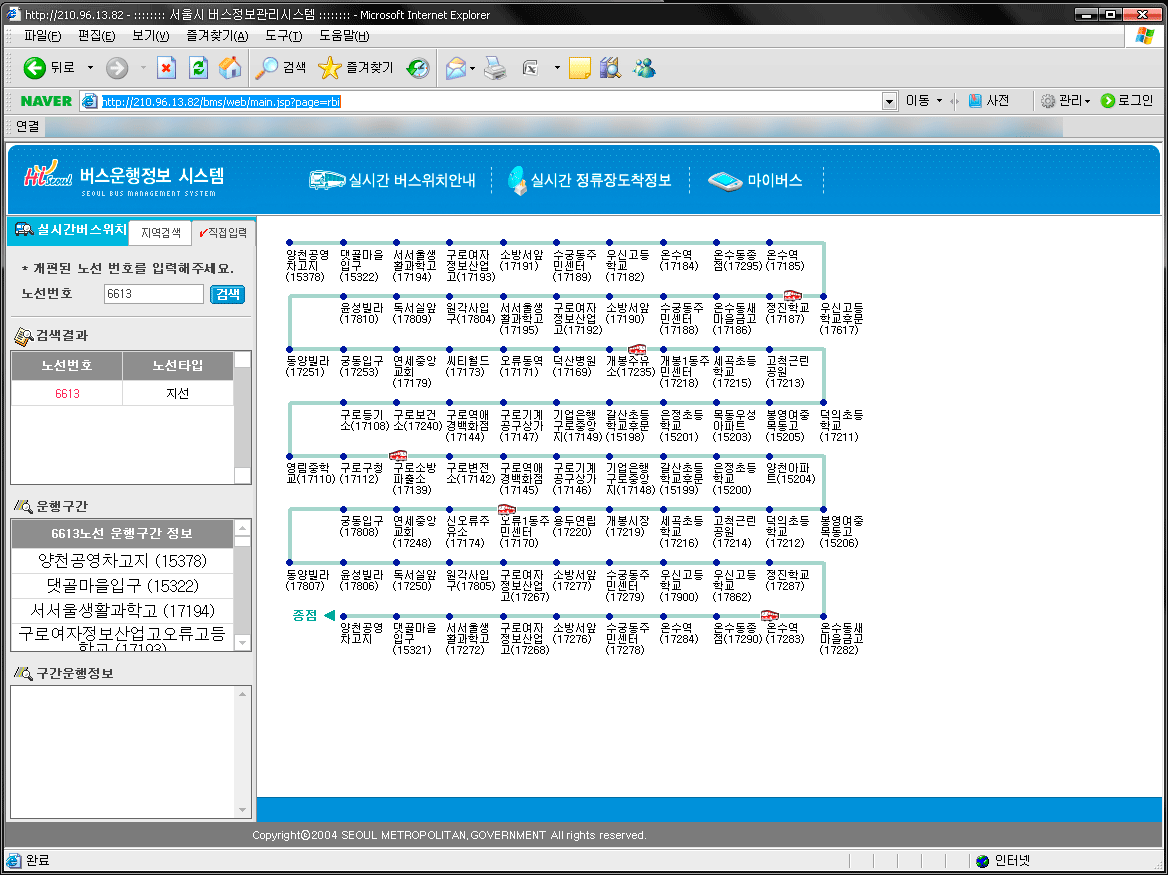The image size is (1168, 875).
Task: Open the back button history dropdown arrow
Action: (90, 69)
